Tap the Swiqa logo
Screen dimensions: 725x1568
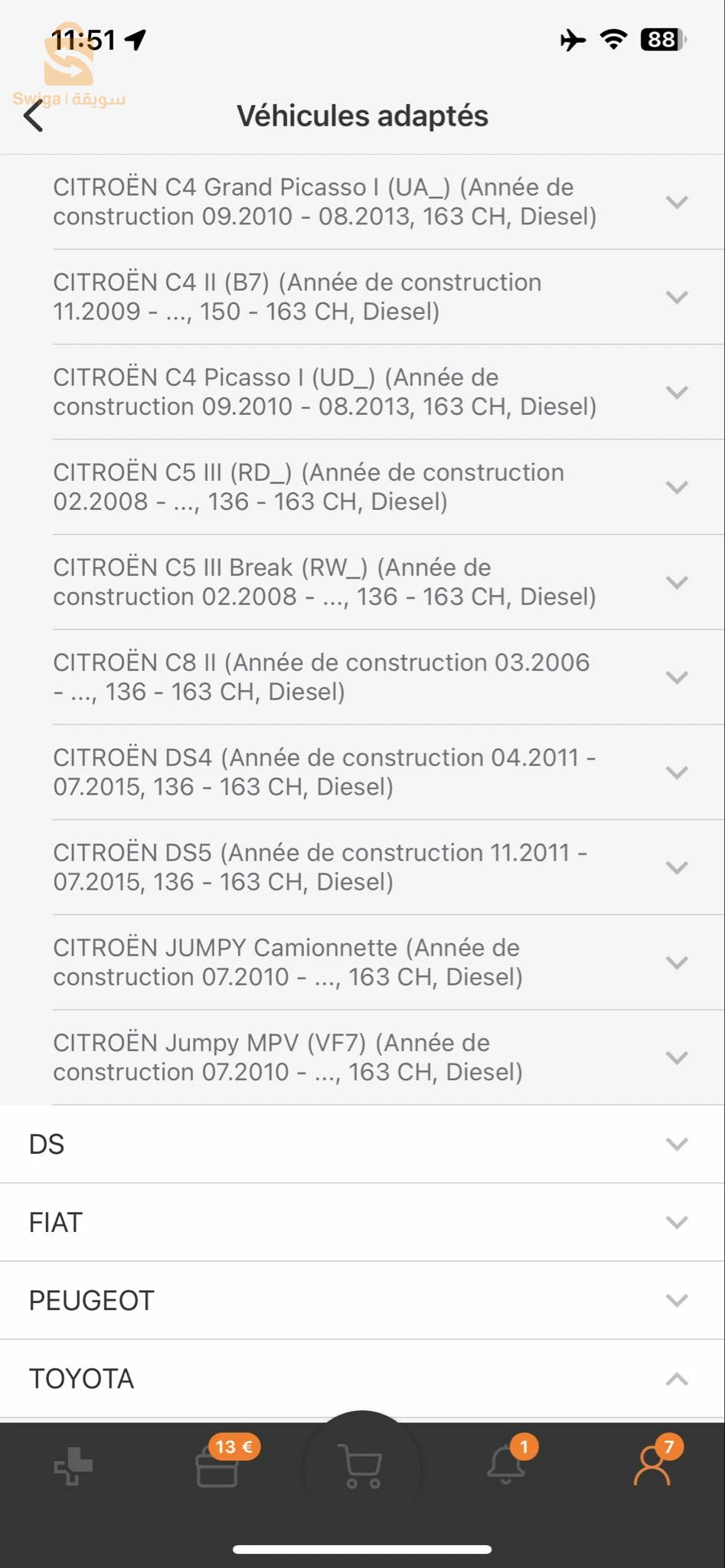click(x=69, y=67)
